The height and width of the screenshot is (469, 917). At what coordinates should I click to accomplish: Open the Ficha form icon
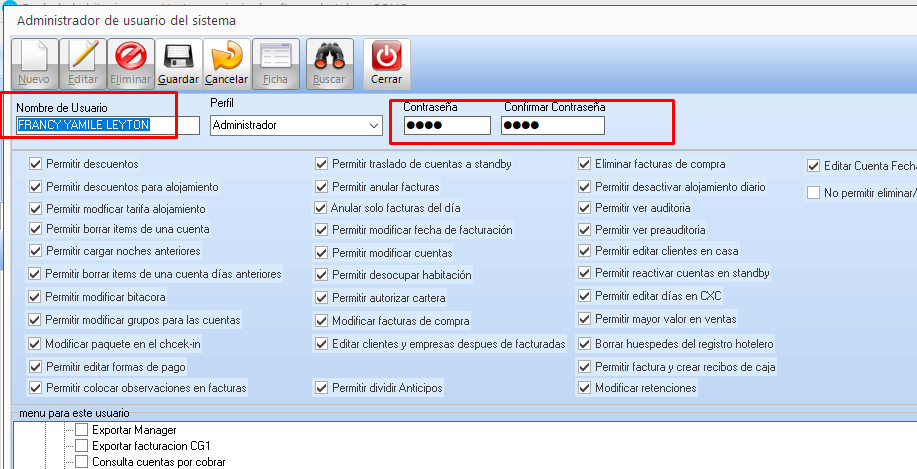[x=275, y=57]
